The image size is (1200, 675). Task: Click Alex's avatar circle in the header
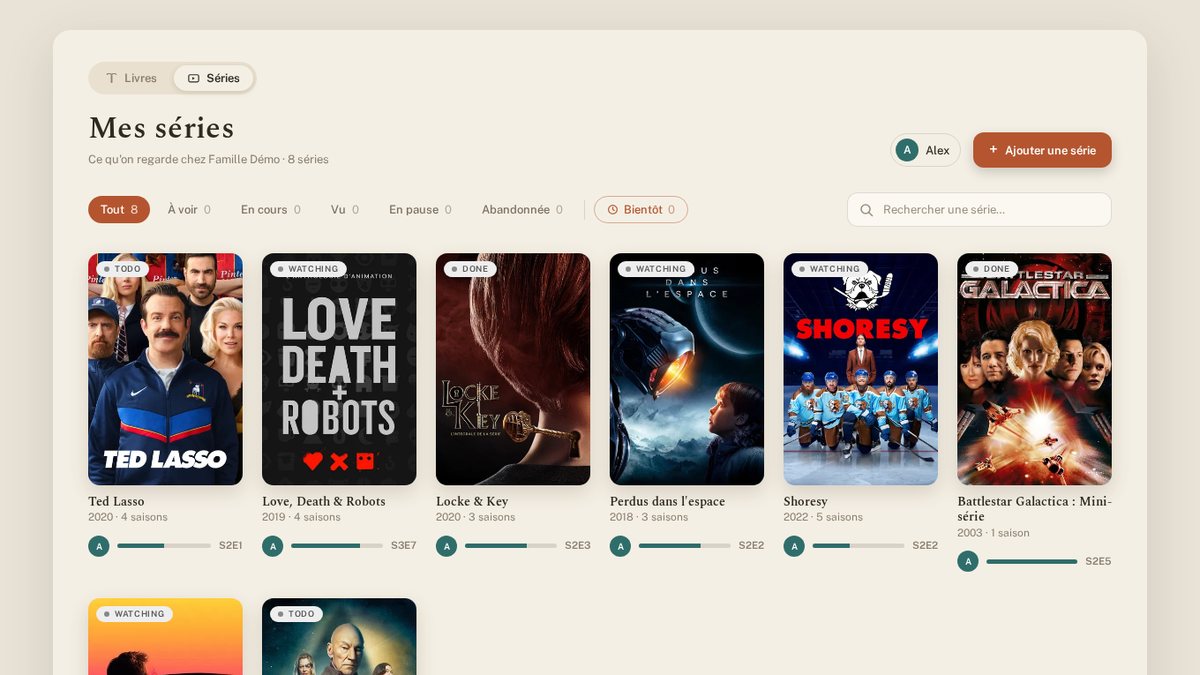(907, 150)
